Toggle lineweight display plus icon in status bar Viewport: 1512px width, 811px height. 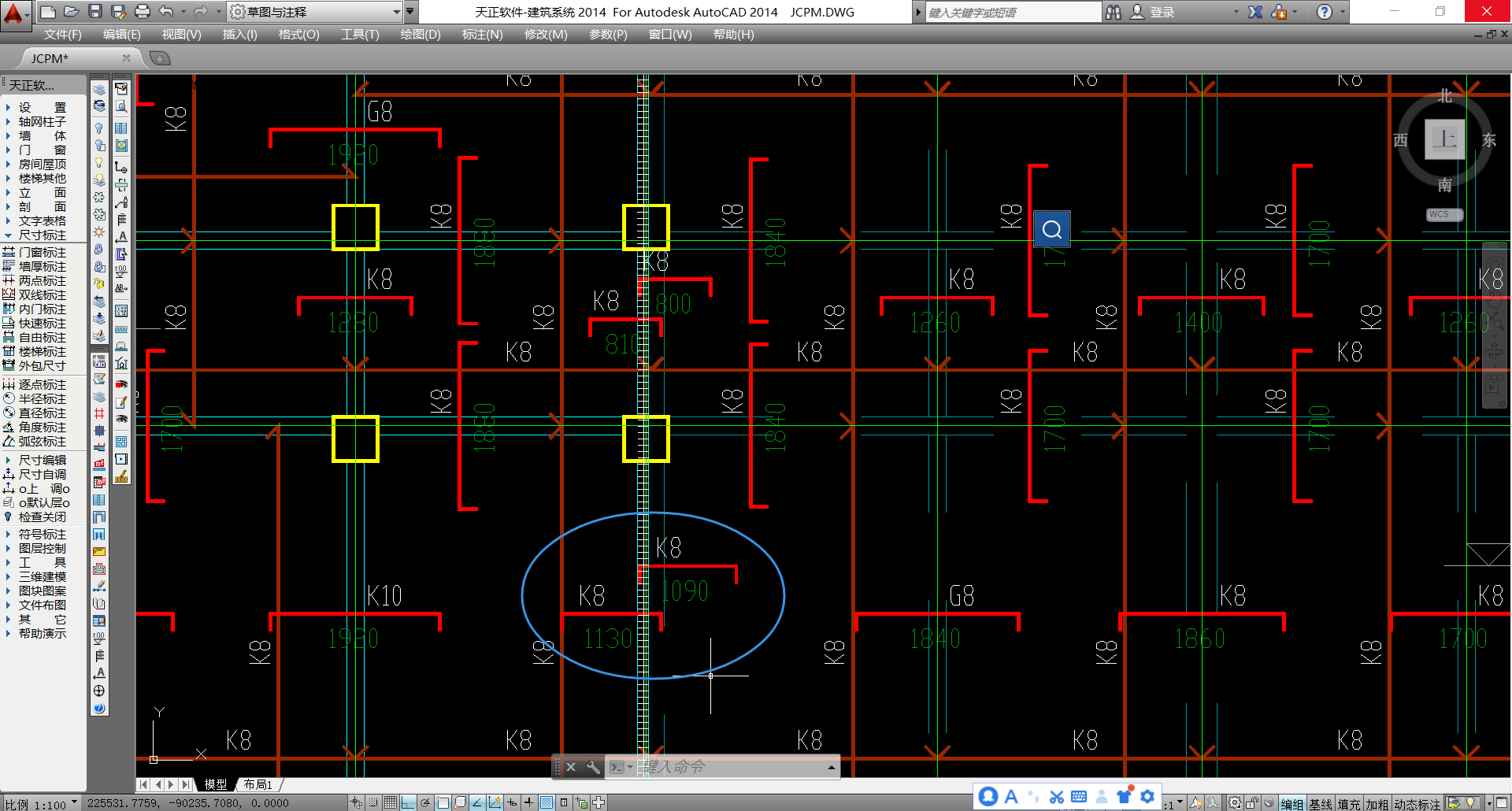coord(529,803)
